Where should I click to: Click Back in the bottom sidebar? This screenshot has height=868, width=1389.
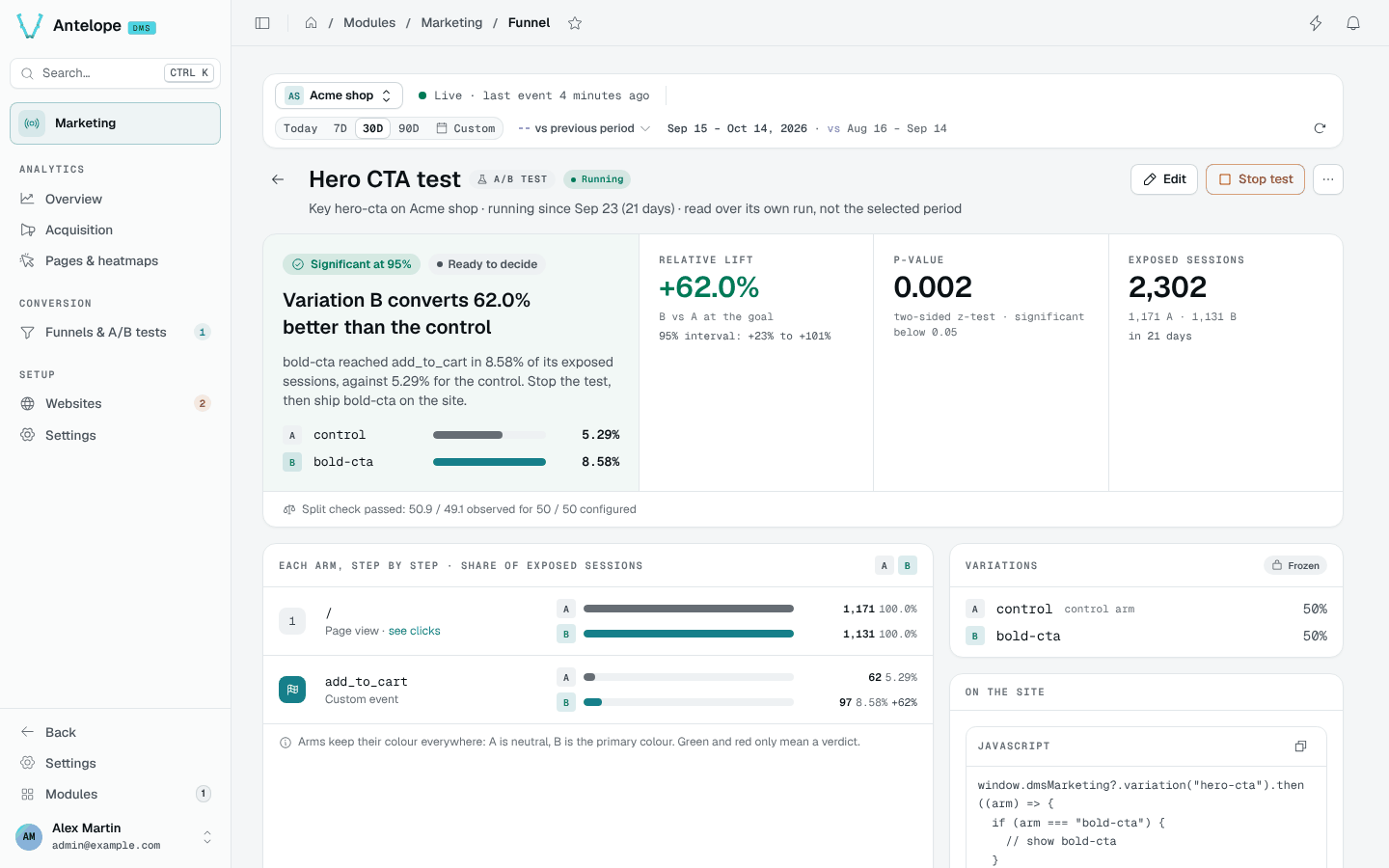click(x=115, y=732)
